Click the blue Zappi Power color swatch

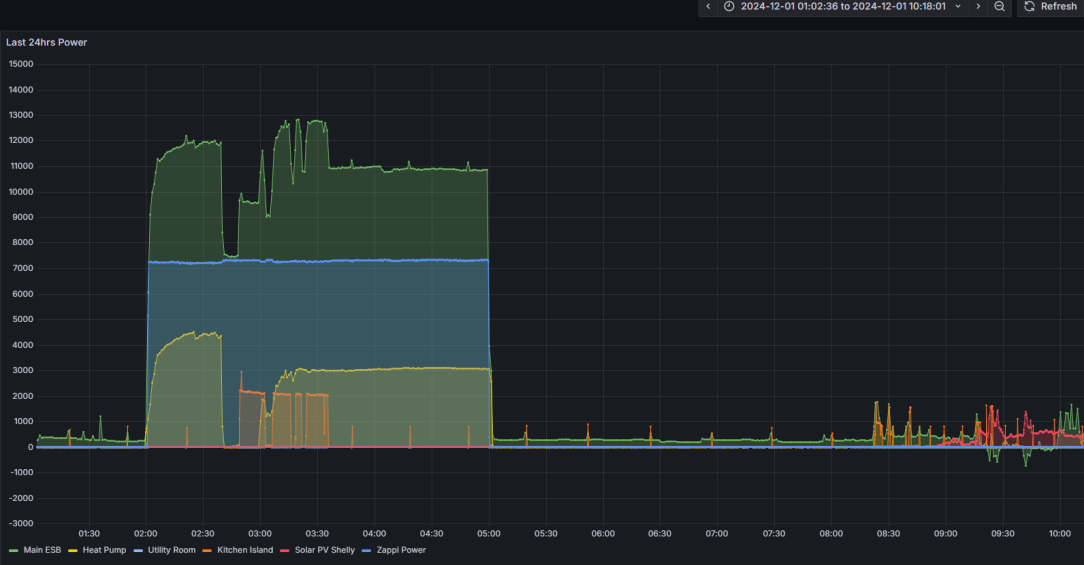tap(366, 550)
